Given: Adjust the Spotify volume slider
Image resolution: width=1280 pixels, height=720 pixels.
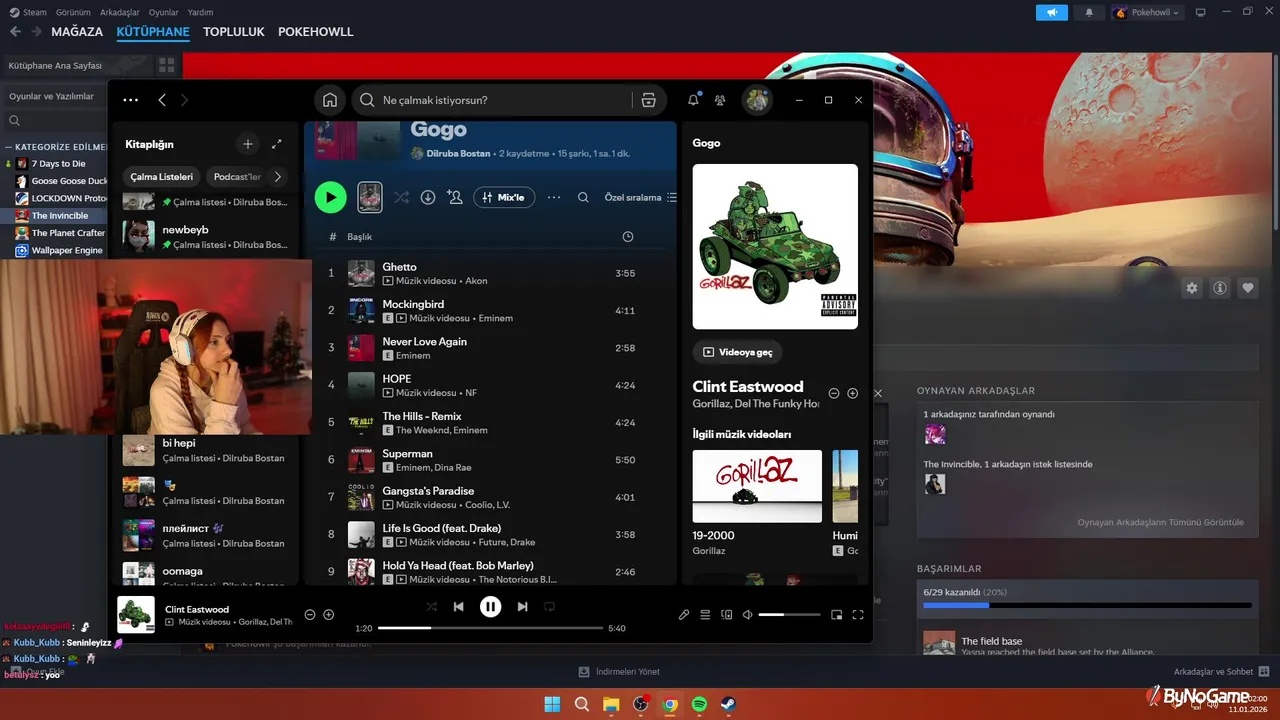Looking at the screenshot, I should pos(789,615).
